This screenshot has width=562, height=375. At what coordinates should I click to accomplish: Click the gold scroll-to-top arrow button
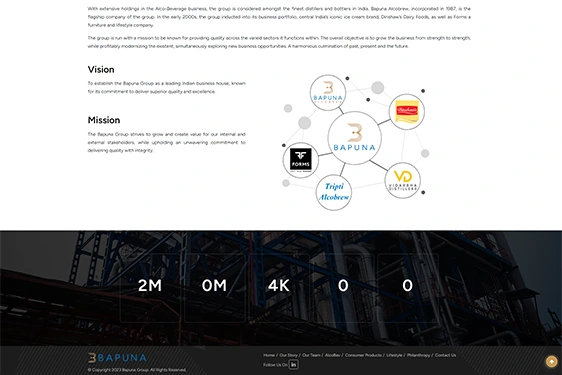coord(551,361)
